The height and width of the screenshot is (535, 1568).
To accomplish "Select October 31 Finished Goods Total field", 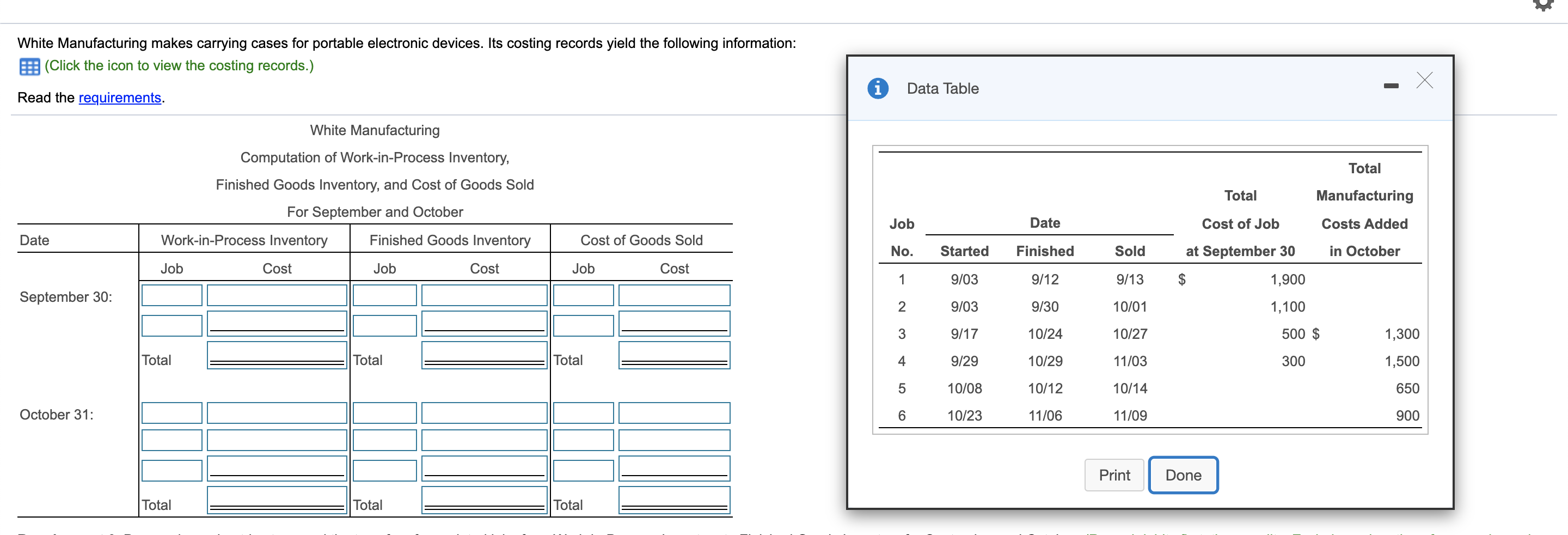I will coord(485,500).
